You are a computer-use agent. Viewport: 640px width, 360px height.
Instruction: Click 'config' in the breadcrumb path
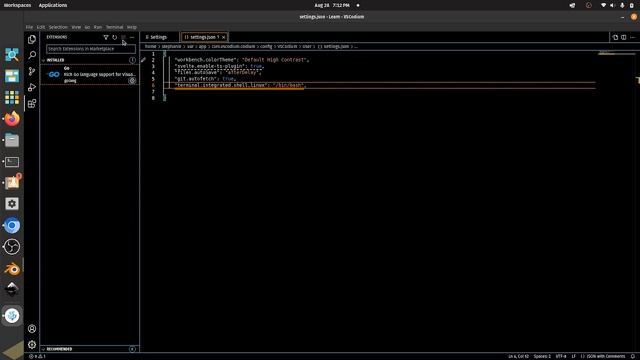click(x=266, y=47)
